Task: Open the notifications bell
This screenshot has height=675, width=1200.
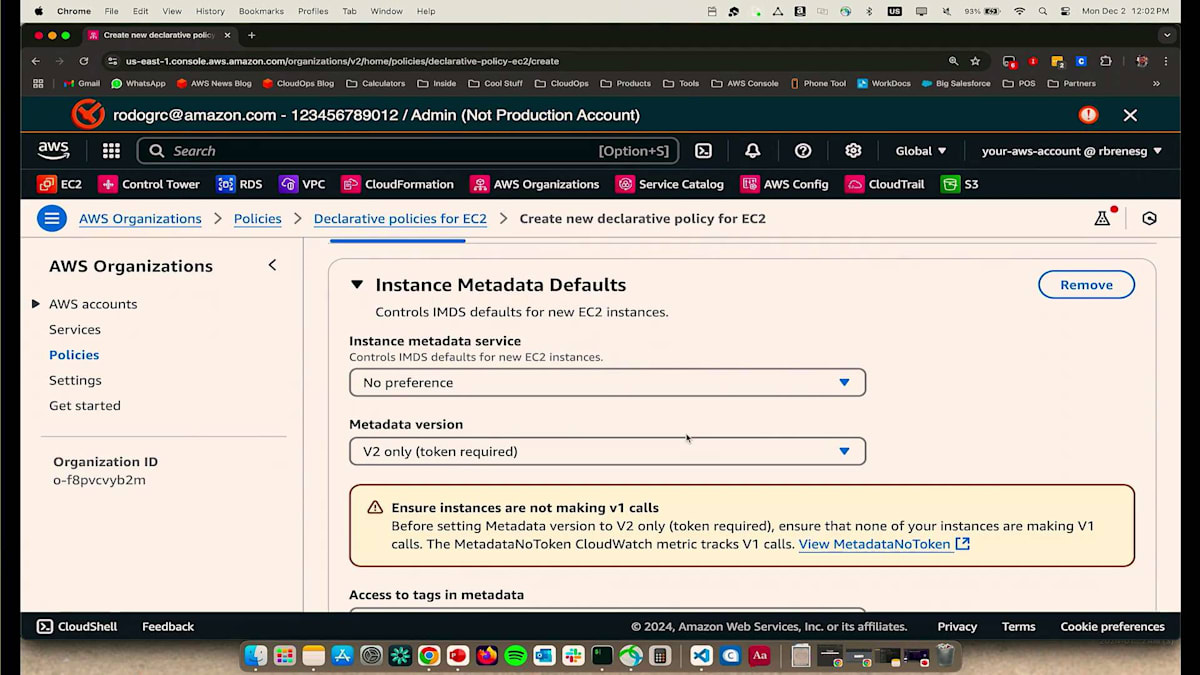Action: (x=753, y=151)
